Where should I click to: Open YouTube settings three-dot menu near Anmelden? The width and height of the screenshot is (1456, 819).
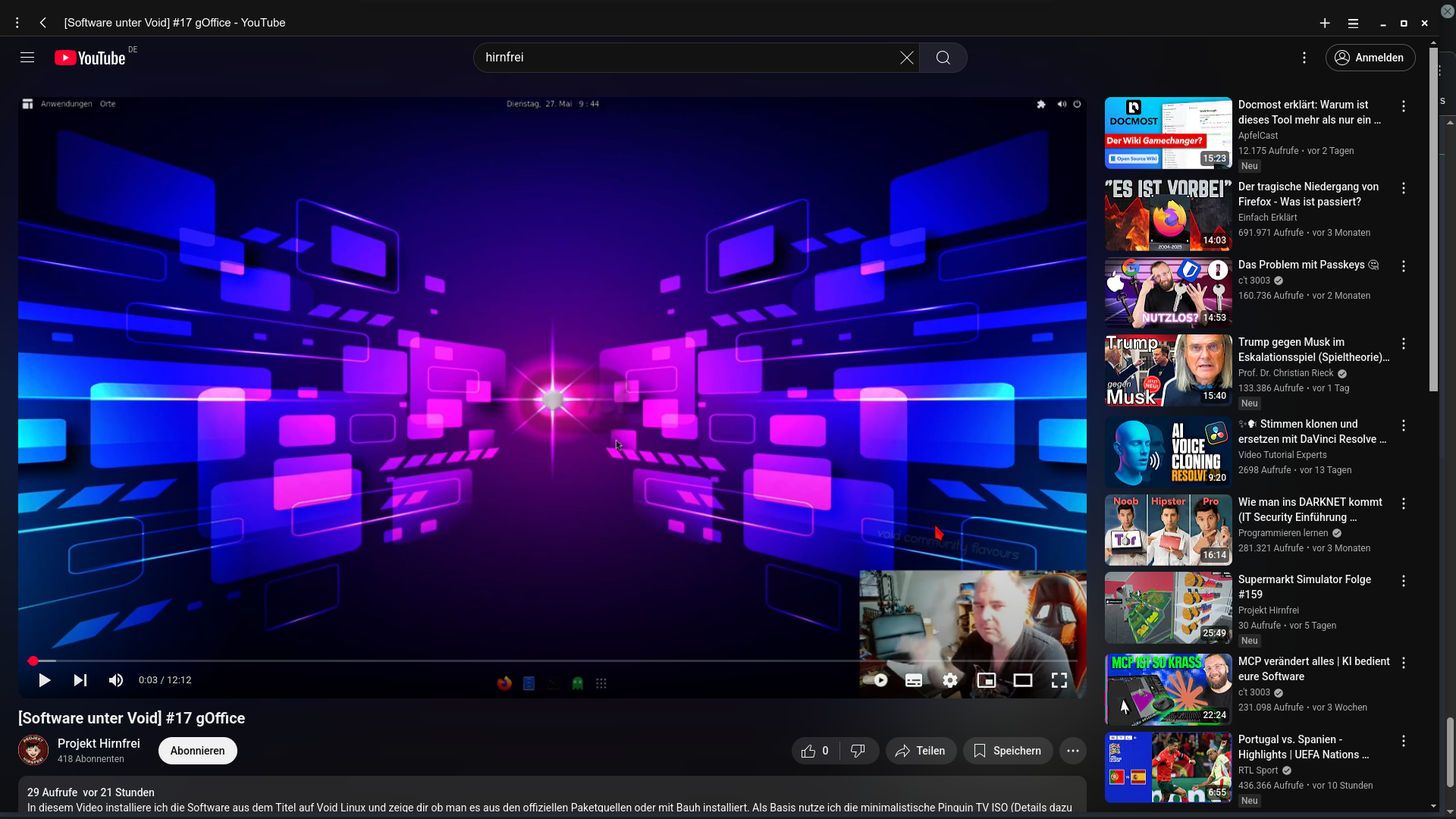[1304, 58]
